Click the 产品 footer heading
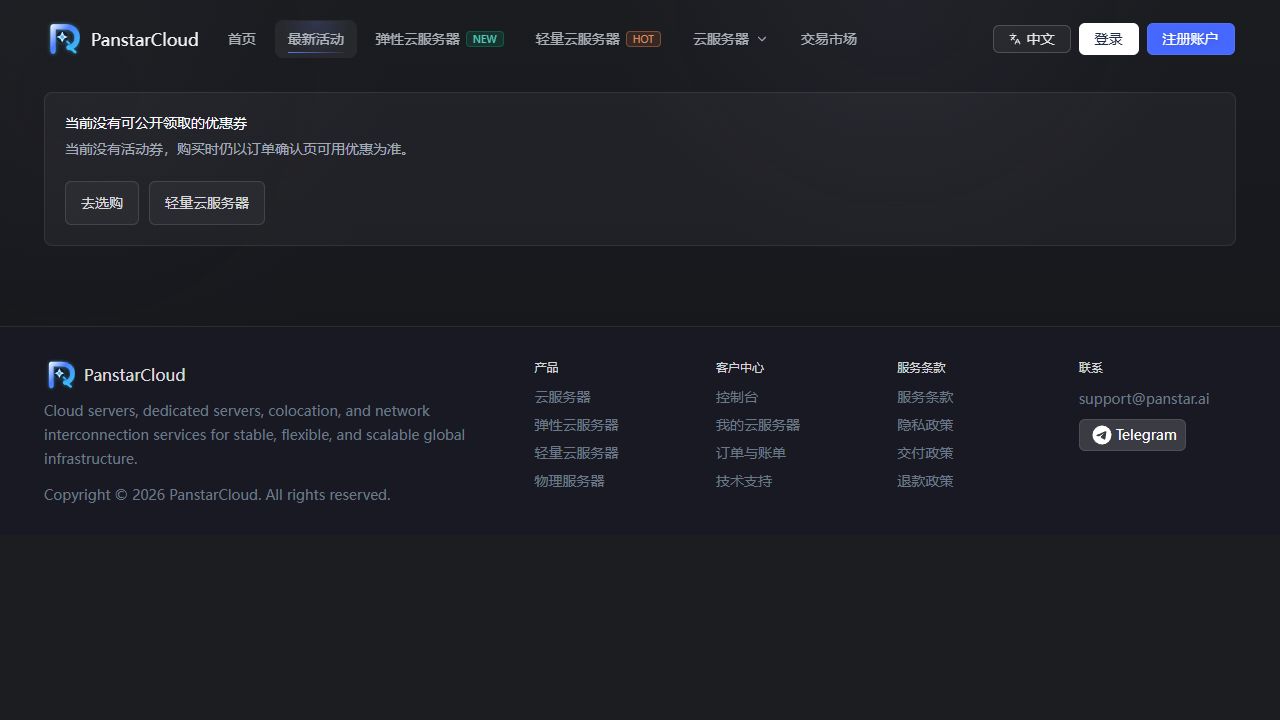1280x720 pixels. pos(546,368)
